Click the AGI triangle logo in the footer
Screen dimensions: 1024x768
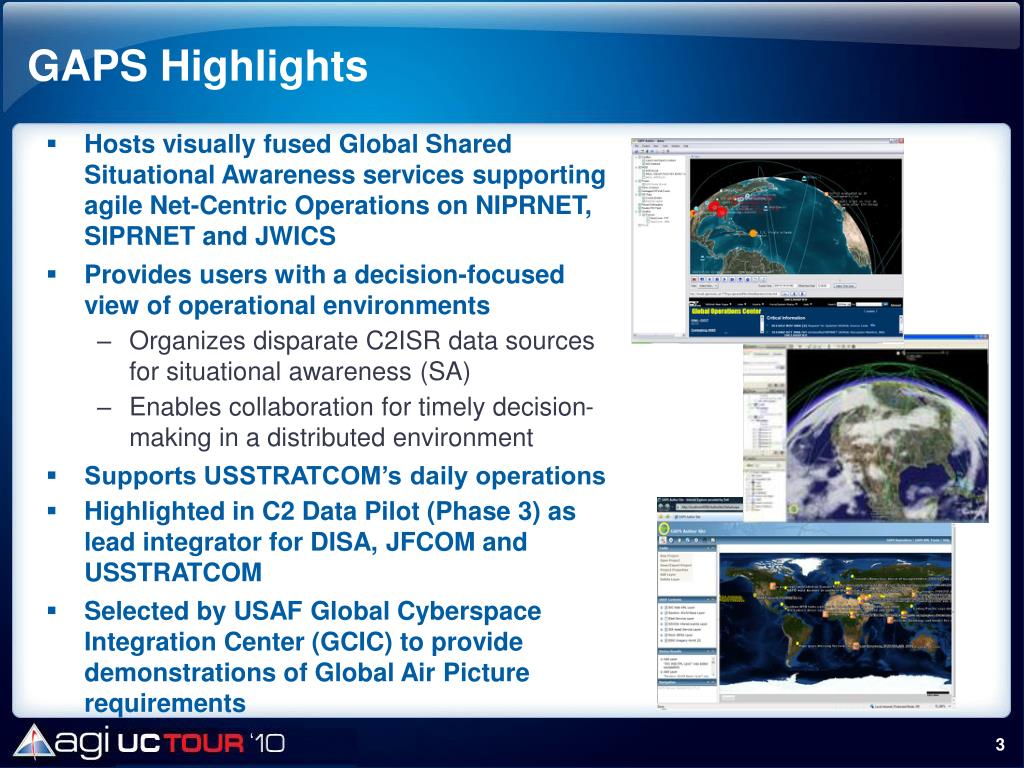pyautogui.click(x=34, y=743)
